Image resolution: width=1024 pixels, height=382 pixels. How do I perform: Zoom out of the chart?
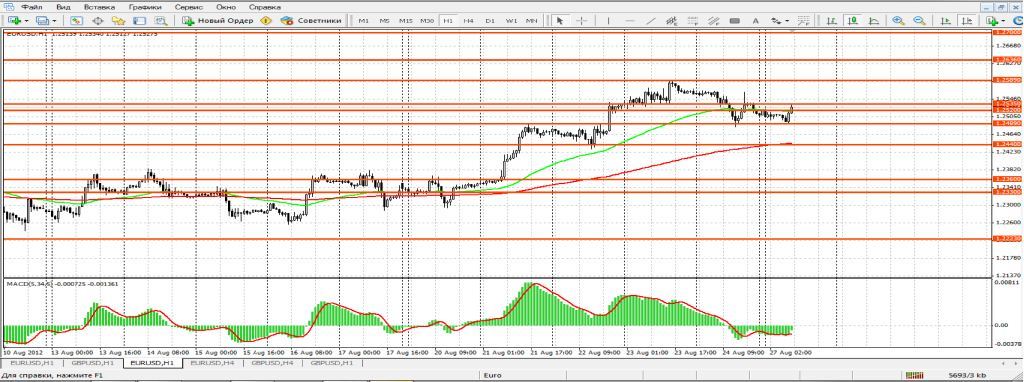920,20
